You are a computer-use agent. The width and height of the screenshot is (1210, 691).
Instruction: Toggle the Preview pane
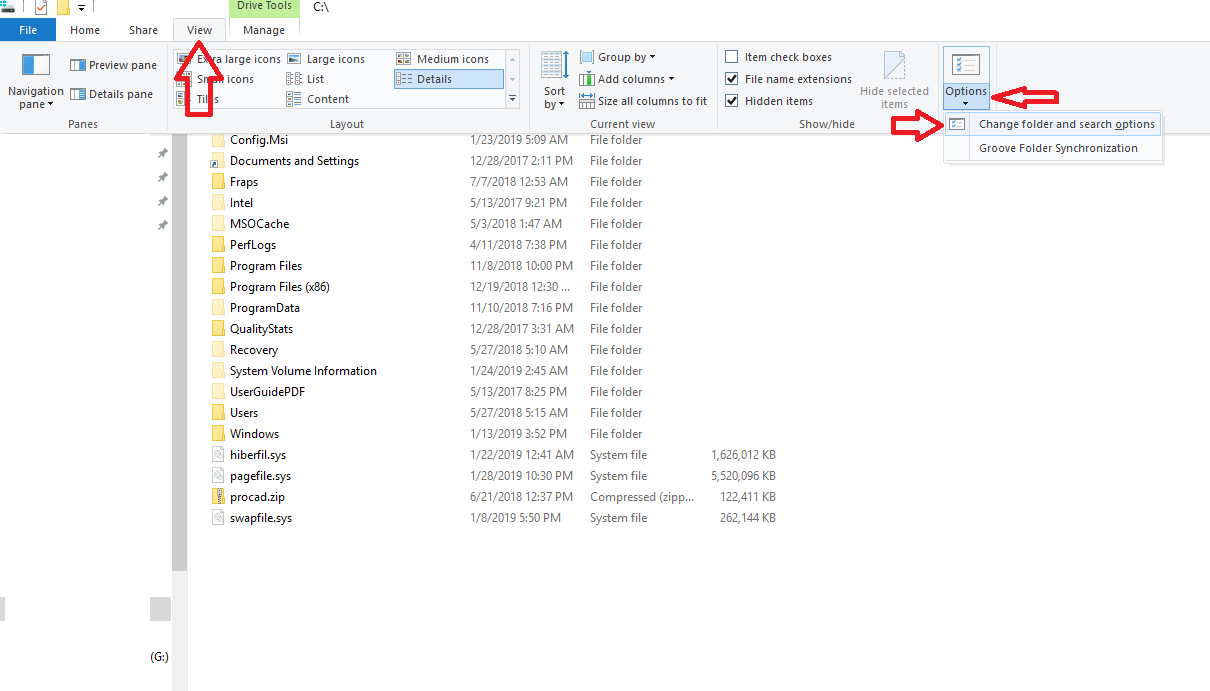click(x=112, y=65)
